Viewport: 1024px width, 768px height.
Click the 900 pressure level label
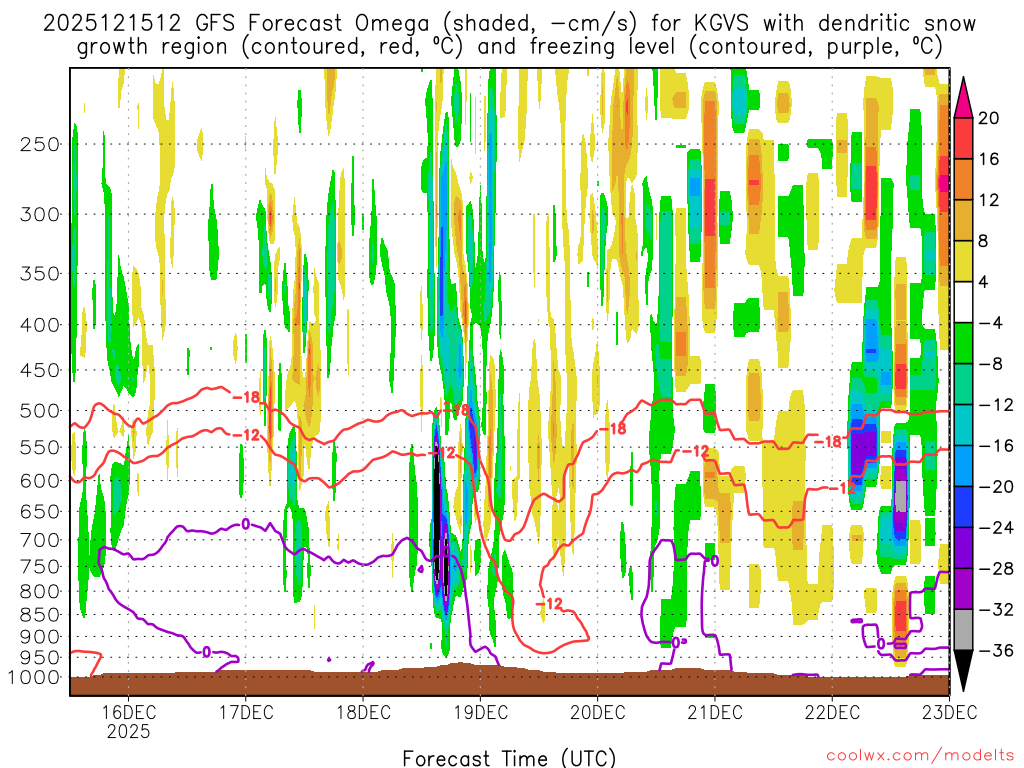pos(40,636)
